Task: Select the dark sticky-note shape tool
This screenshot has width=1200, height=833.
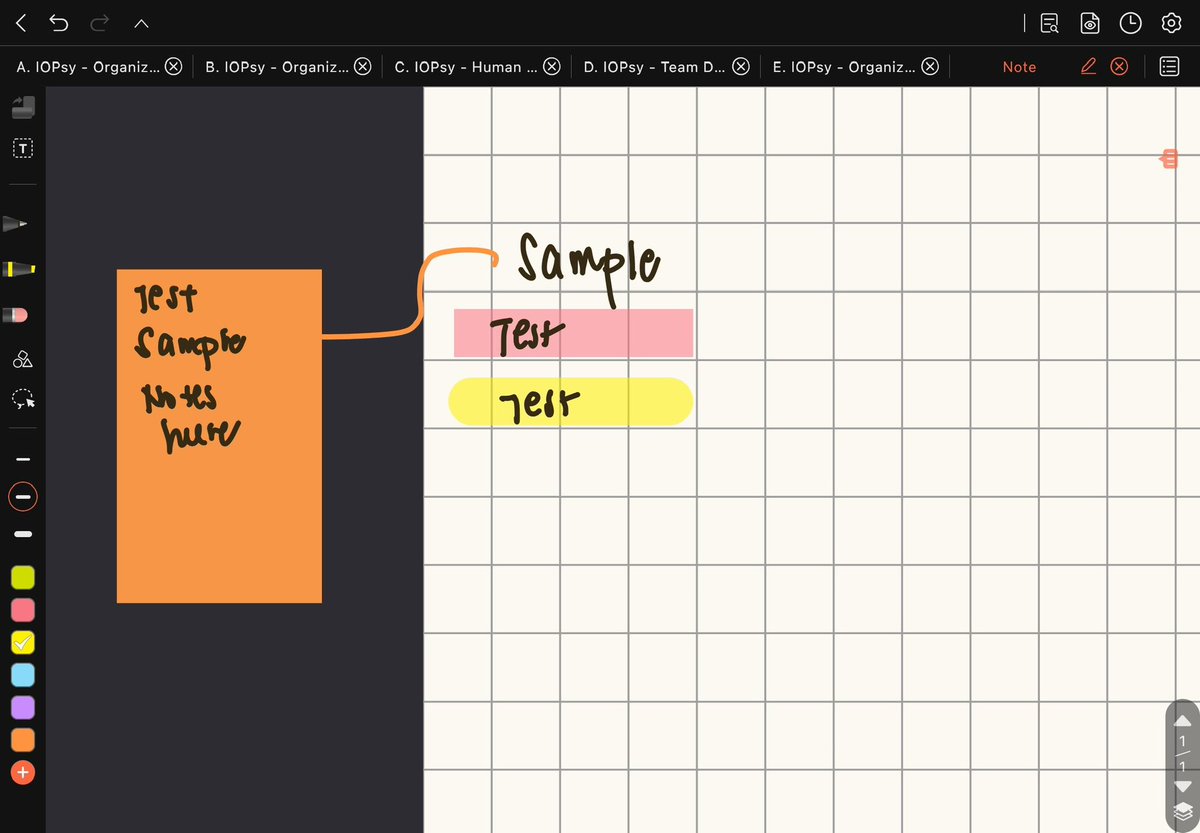Action: 23,107
